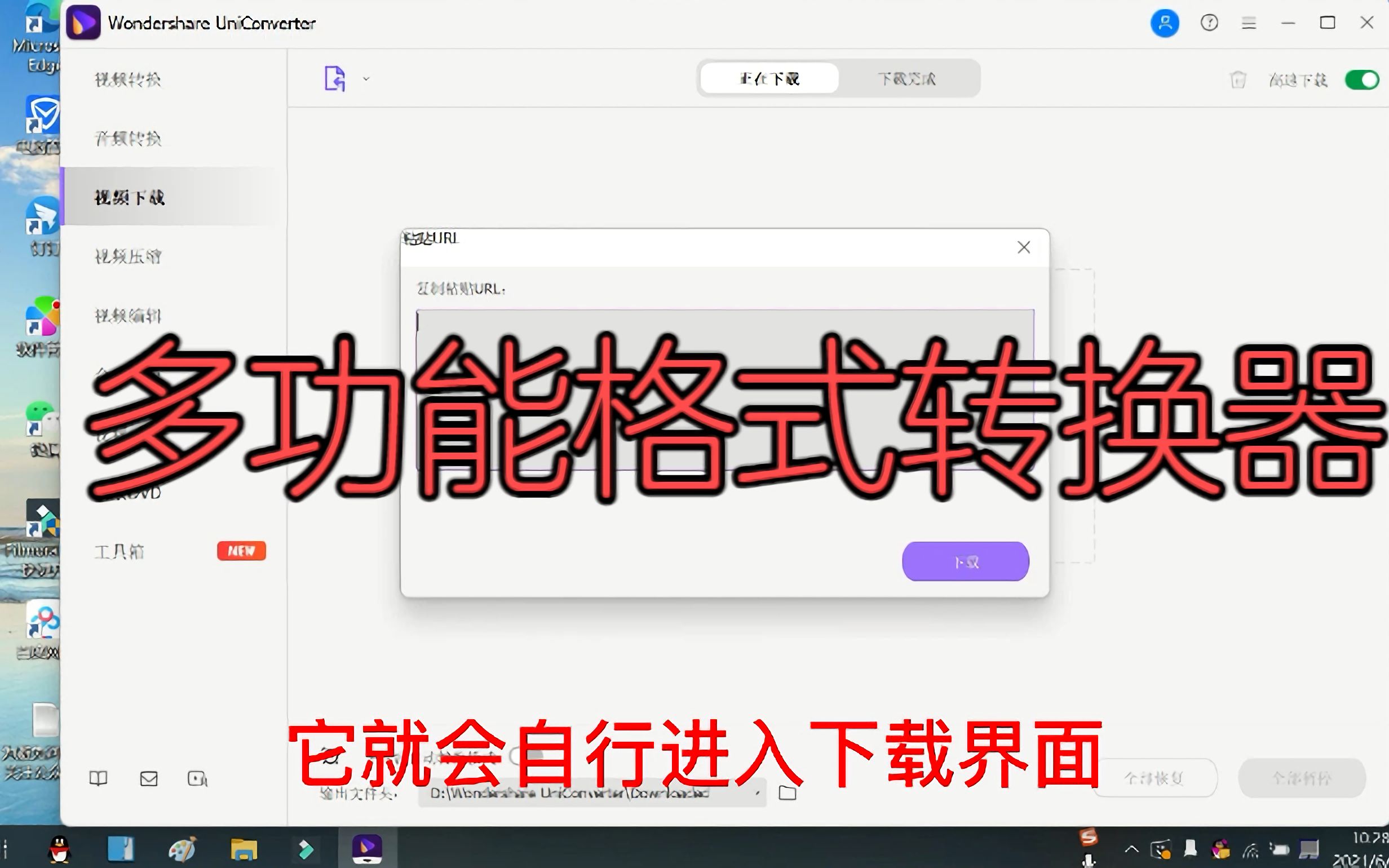
Task: Close the paste URL dialog
Action: [x=1023, y=247]
